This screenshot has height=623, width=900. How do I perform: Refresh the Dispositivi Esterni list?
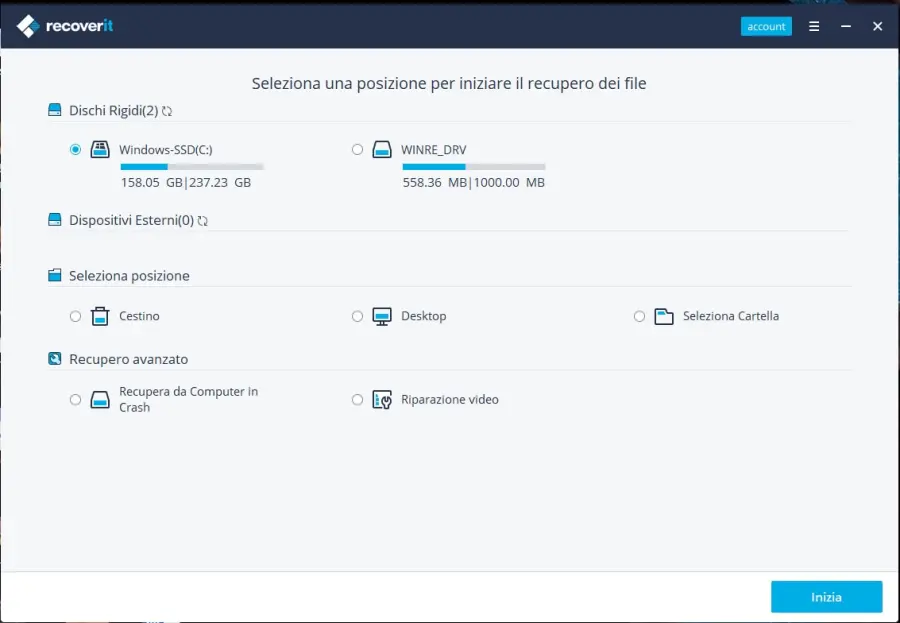pyautogui.click(x=203, y=220)
